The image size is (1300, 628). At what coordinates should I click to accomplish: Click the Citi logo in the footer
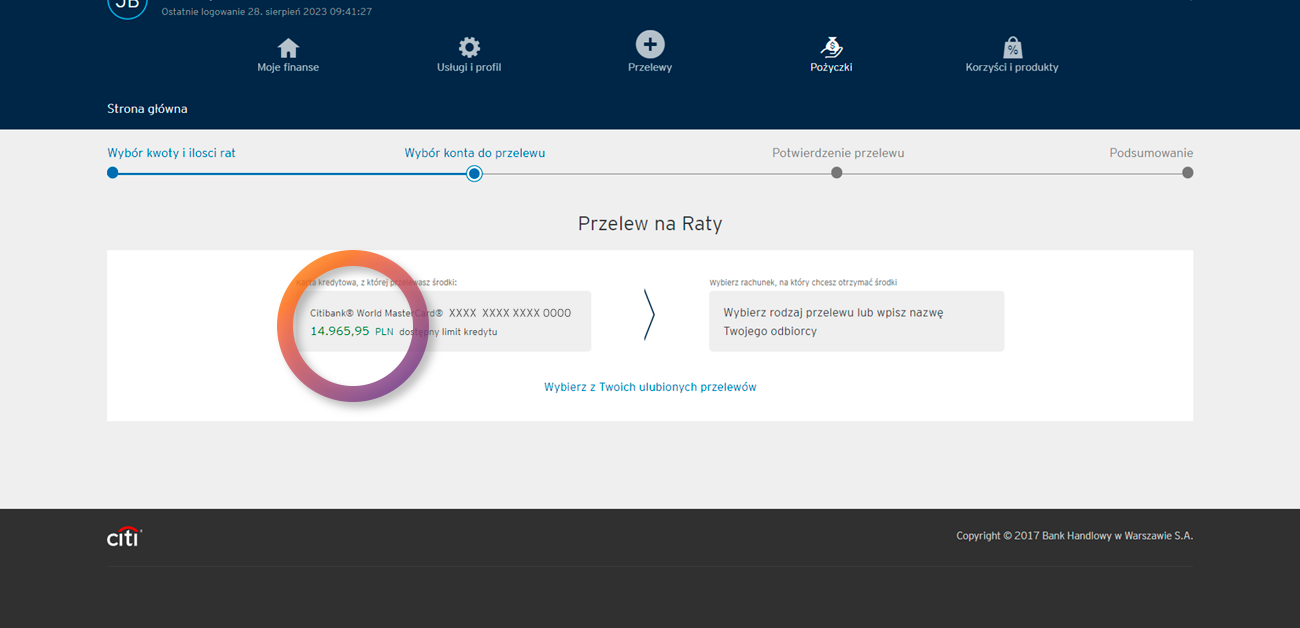(x=124, y=537)
